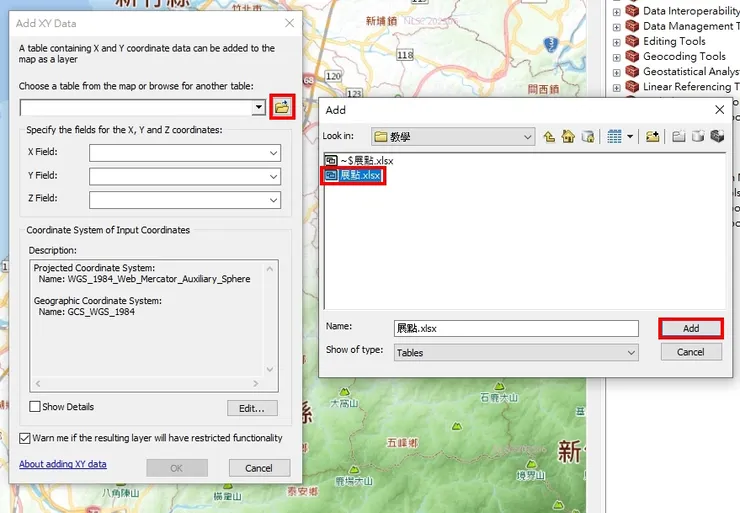
Task: Toggle the Show Details checkbox
Action: [35, 406]
